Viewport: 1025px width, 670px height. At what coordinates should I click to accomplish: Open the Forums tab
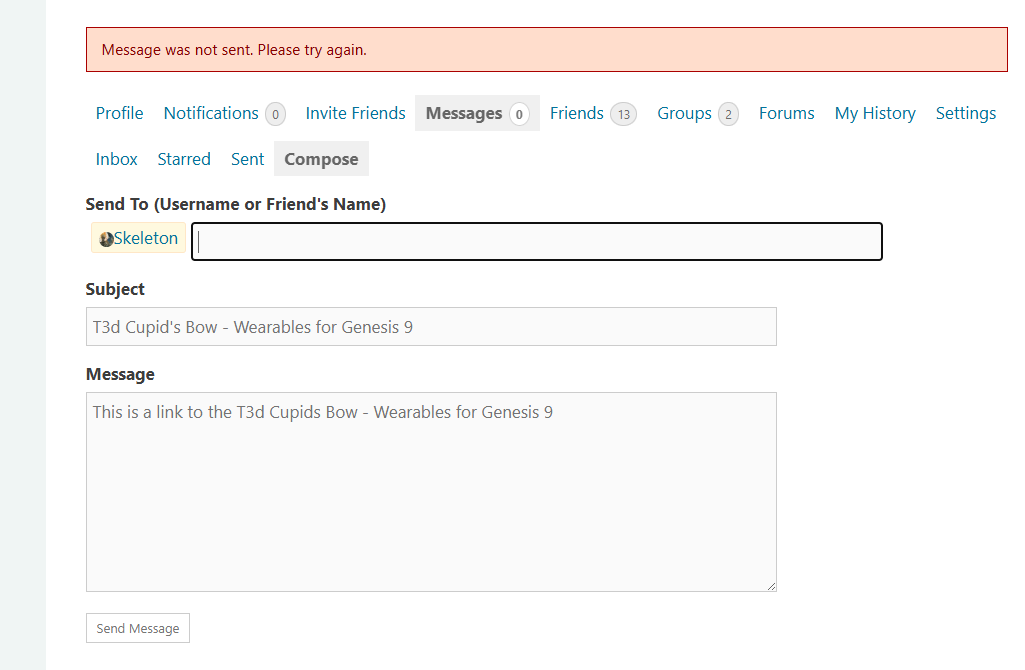[x=786, y=113]
